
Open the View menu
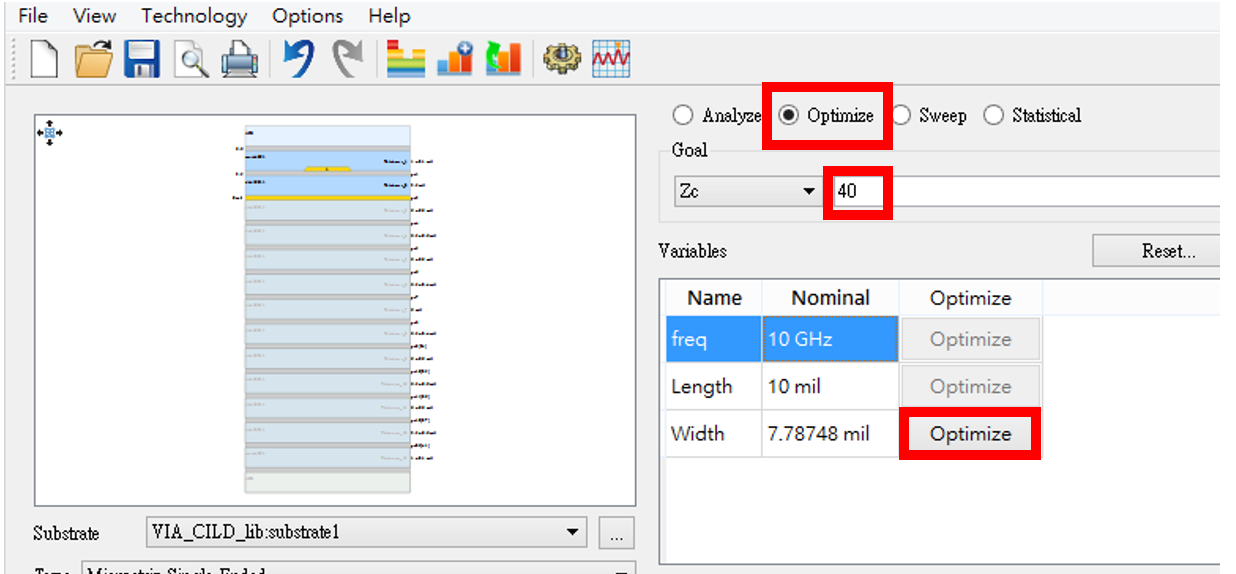pos(94,16)
